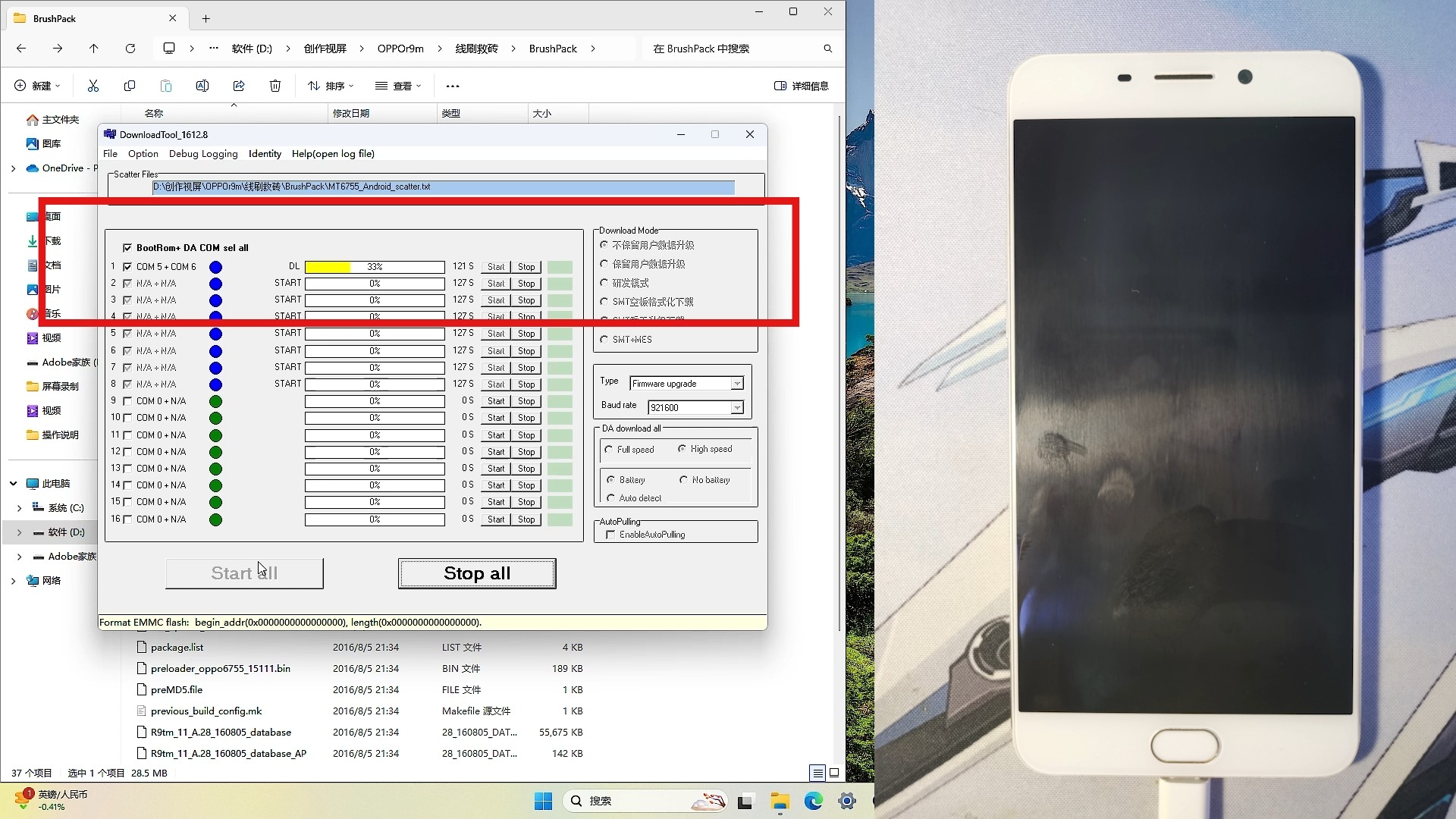Switch to details list view icon
Viewport: 1456px width, 819px height.
817,773
